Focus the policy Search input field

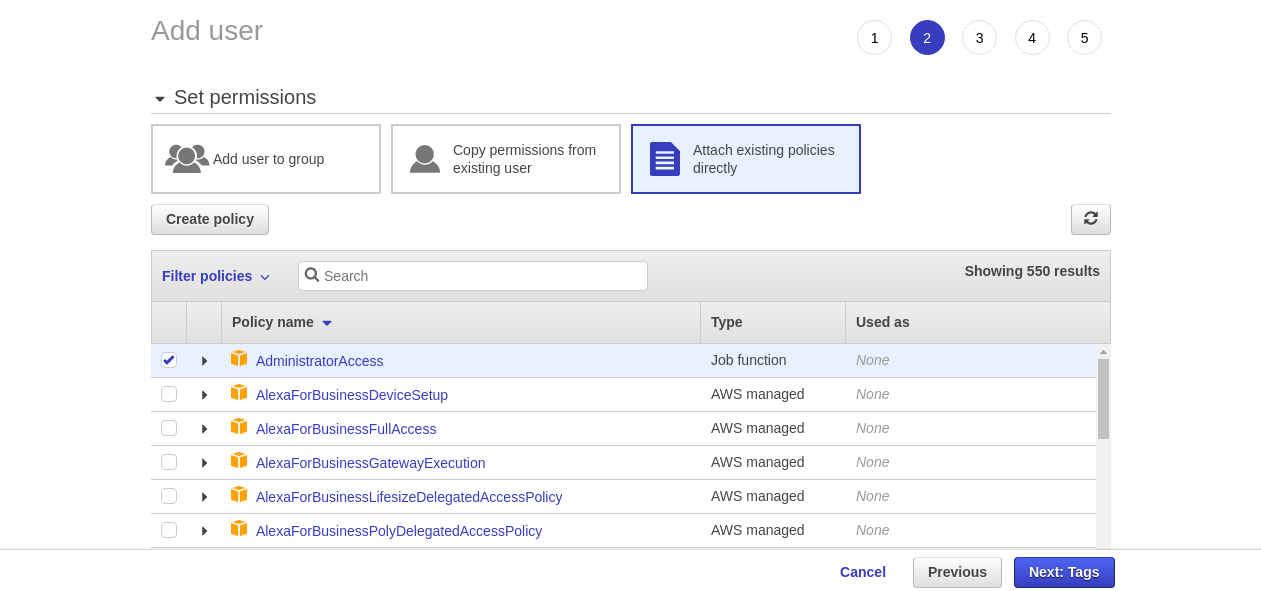[x=482, y=276]
